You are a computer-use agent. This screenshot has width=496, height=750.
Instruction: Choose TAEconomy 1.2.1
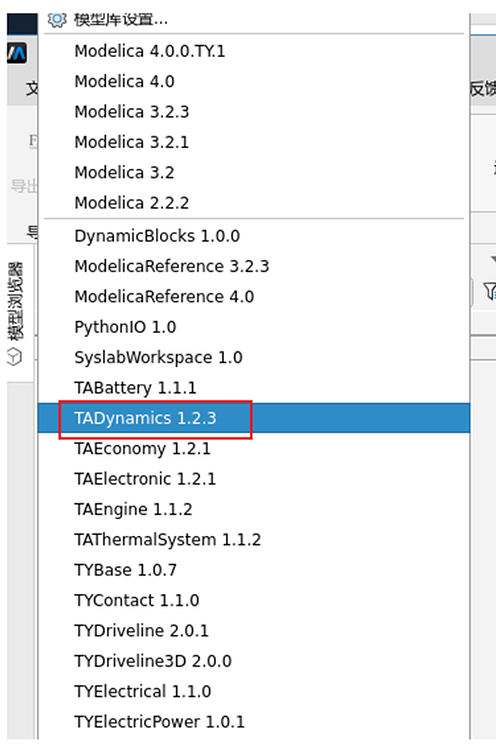(x=254, y=448)
